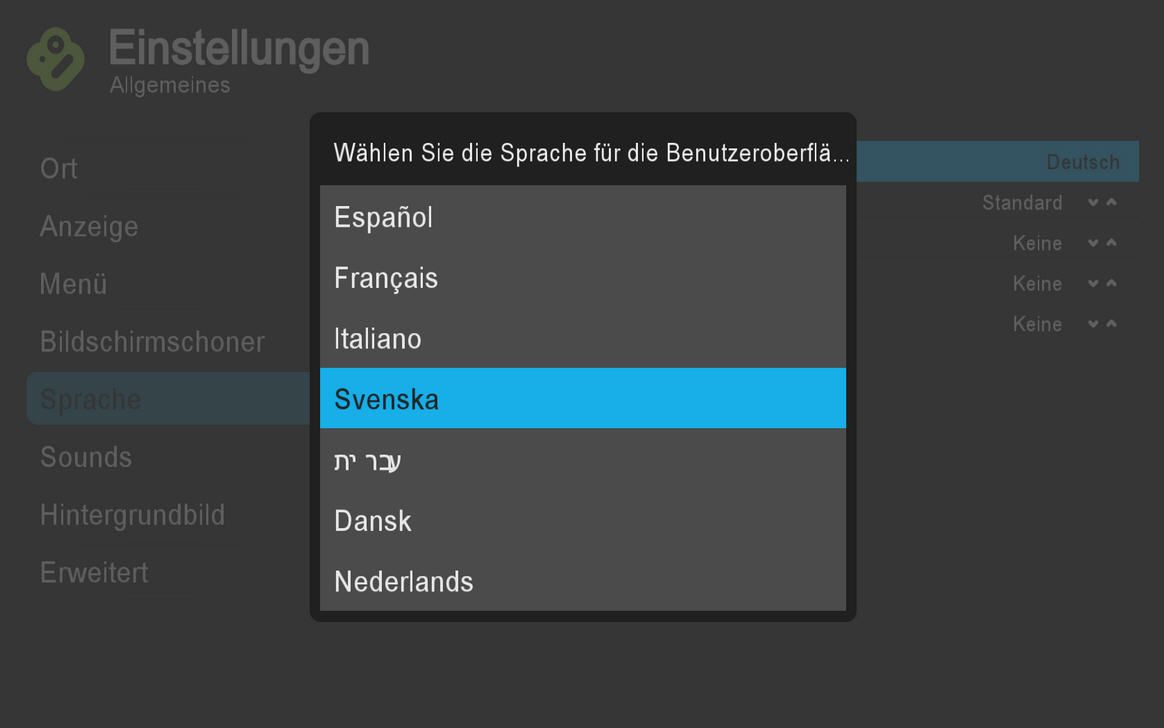This screenshot has height=728, width=1164.
Task: Open the Sounds settings category
Action: (x=86, y=458)
